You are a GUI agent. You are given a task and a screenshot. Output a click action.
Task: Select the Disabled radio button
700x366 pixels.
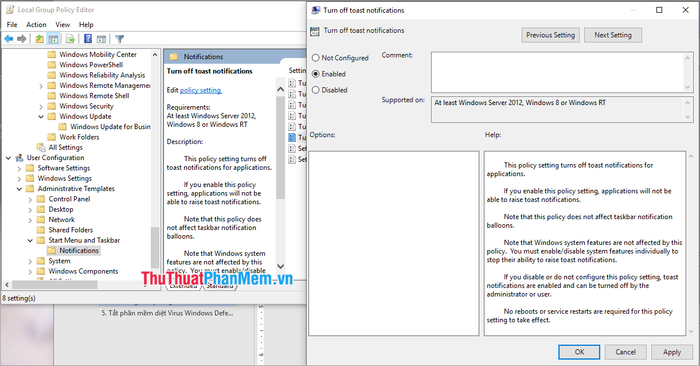click(x=316, y=90)
